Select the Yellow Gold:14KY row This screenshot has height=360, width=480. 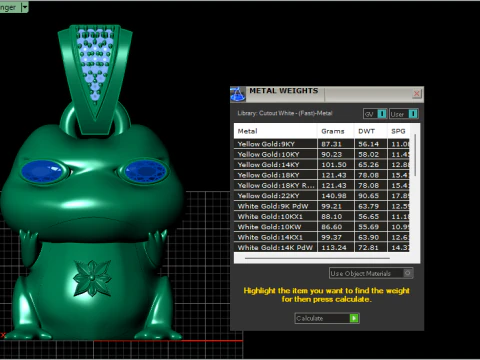pyautogui.click(x=322, y=165)
